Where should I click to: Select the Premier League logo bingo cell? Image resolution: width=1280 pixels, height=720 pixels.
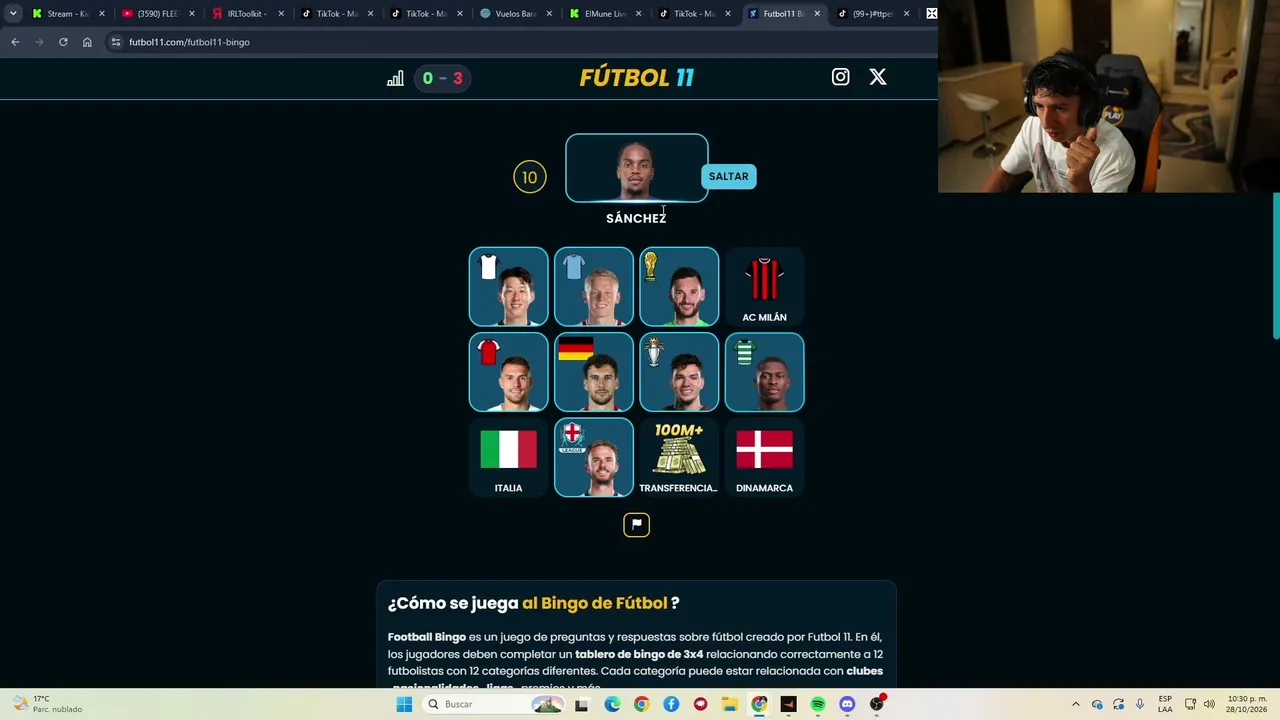pyautogui.click(x=594, y=458)
